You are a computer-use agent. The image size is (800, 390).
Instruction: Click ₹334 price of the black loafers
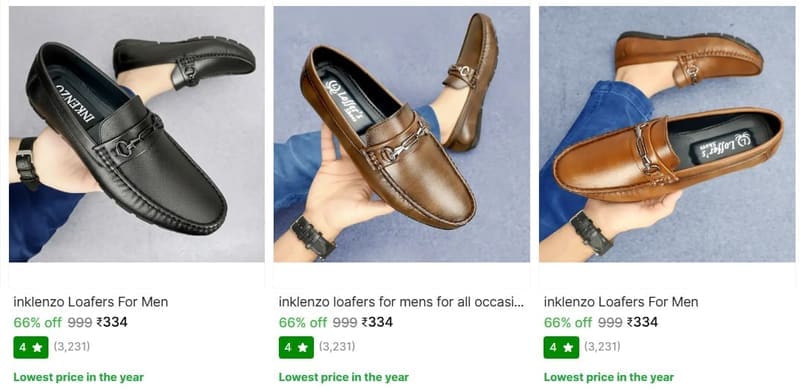pos(112,322)
